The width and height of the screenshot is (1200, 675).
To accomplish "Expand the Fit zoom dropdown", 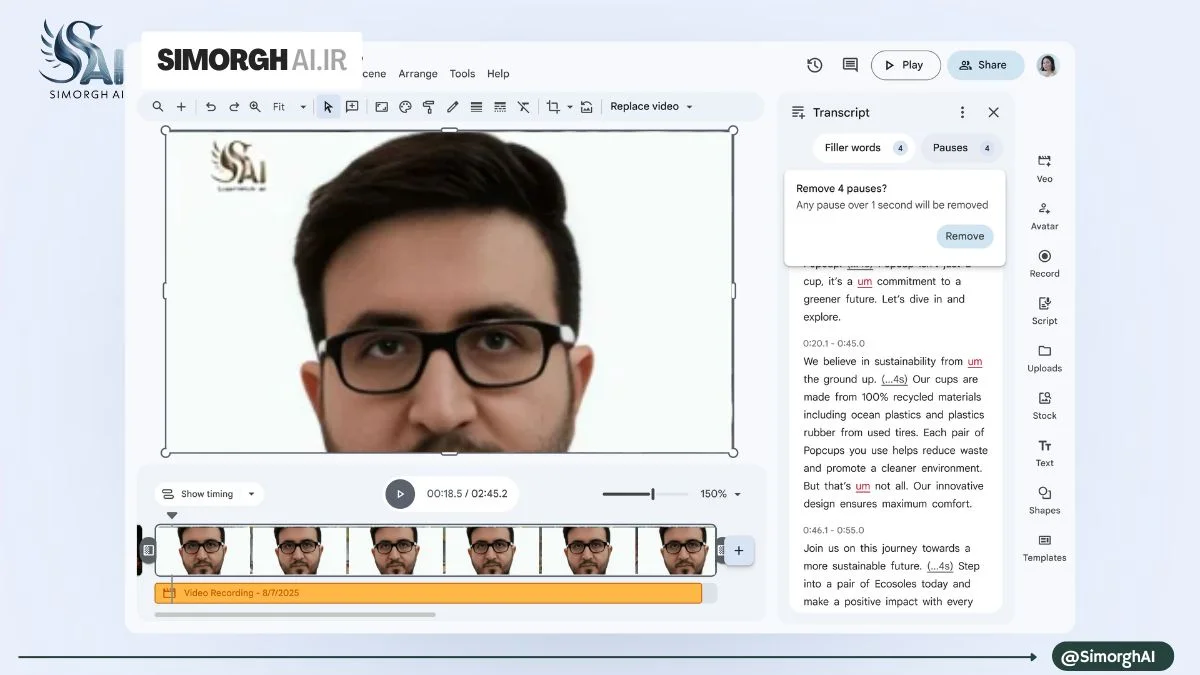I will (289, 107).
